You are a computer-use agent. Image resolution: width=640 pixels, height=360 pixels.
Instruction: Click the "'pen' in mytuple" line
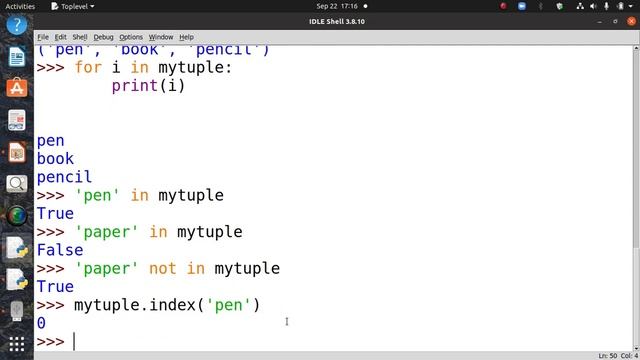[149, 195]
